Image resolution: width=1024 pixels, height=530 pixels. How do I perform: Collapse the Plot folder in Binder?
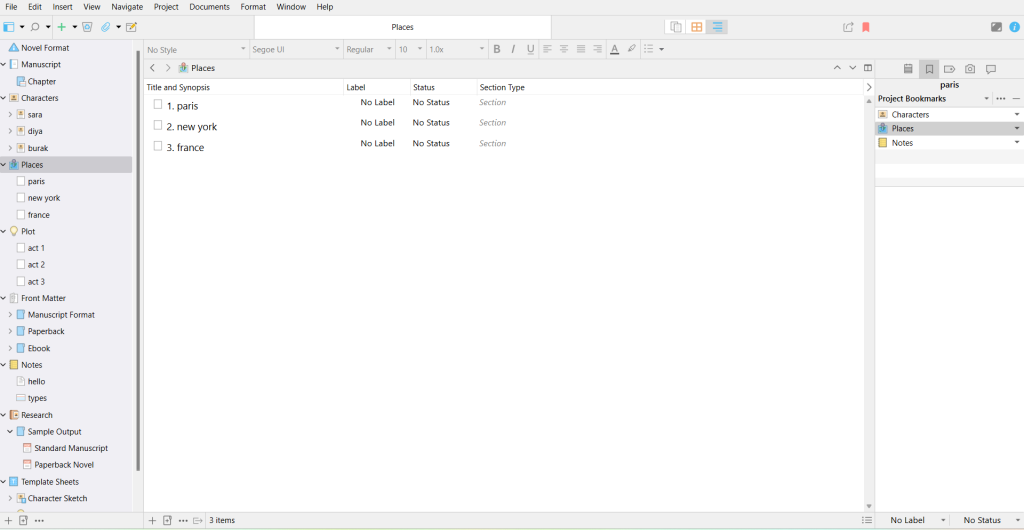click(x=4, y=231)
